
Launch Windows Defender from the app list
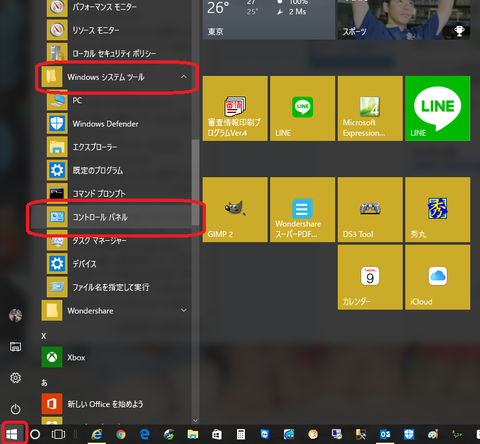(115, 124)
